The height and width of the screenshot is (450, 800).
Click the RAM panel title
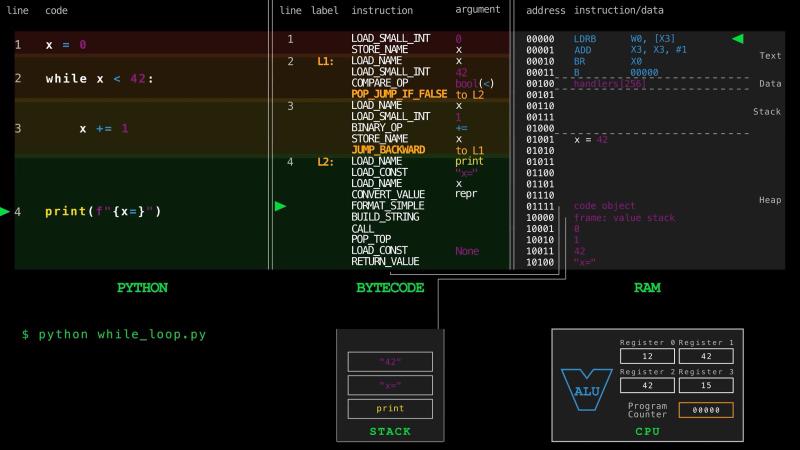tap(647, 288)
